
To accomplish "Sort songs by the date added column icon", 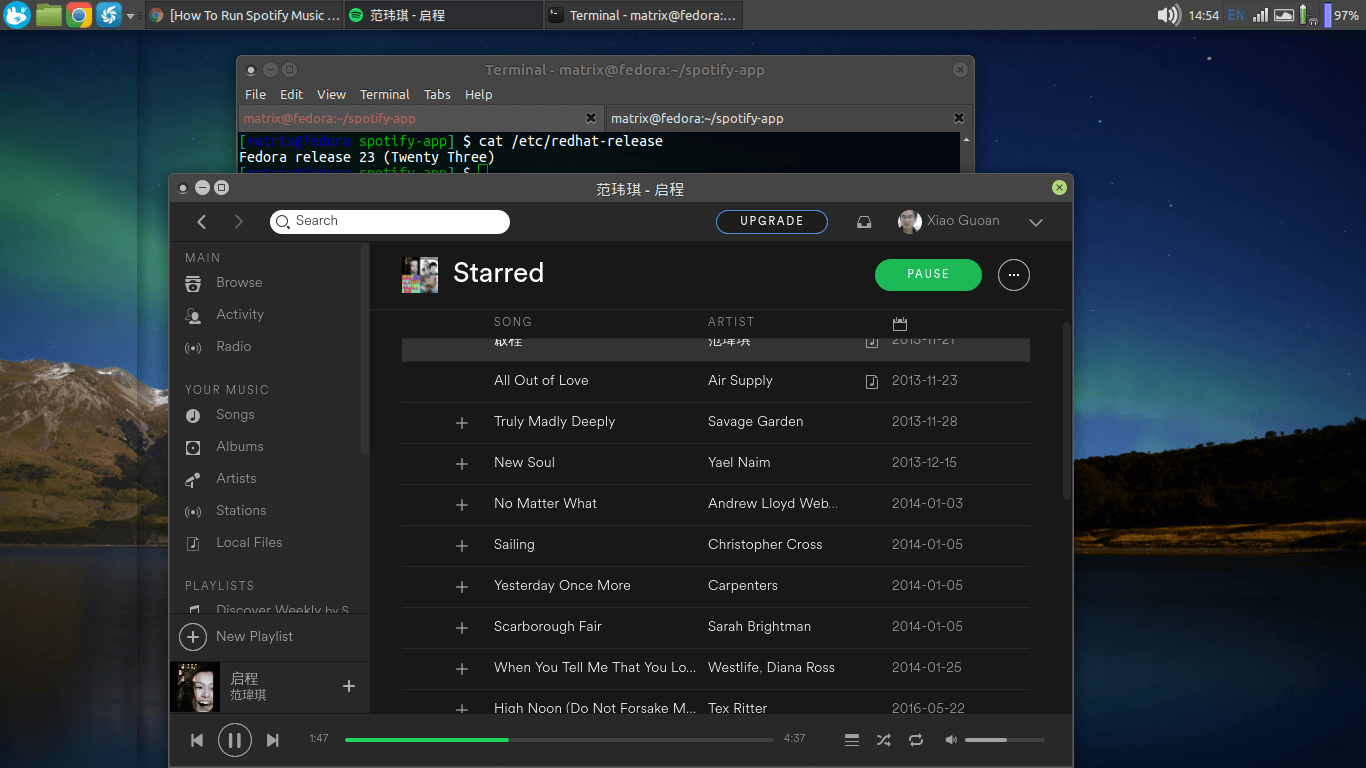I will (x=899, y=323).
